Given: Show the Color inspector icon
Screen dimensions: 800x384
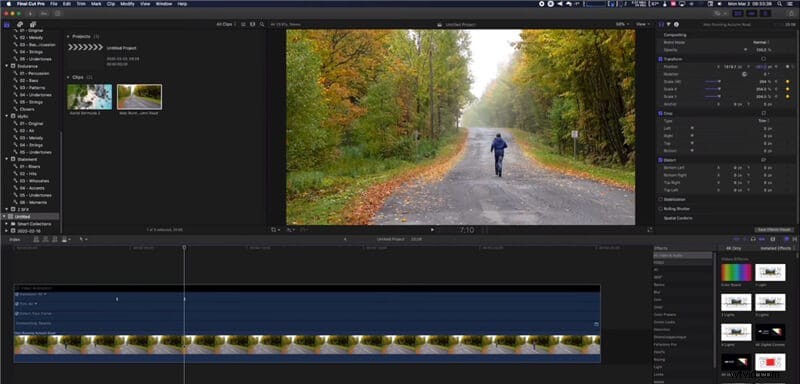Looking at the screenshot, I should 668,24.
